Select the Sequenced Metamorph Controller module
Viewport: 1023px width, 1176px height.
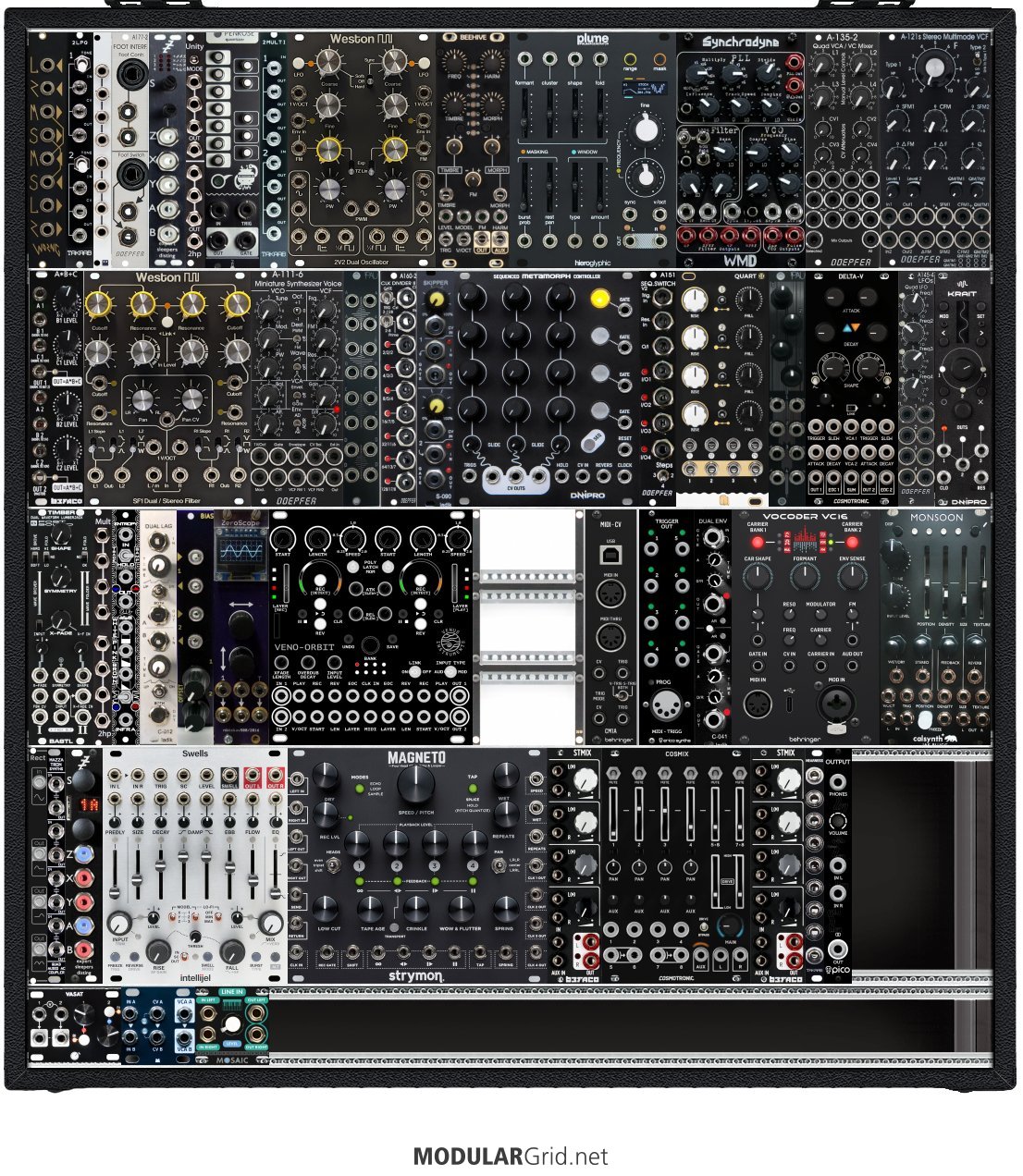[546, 386]
